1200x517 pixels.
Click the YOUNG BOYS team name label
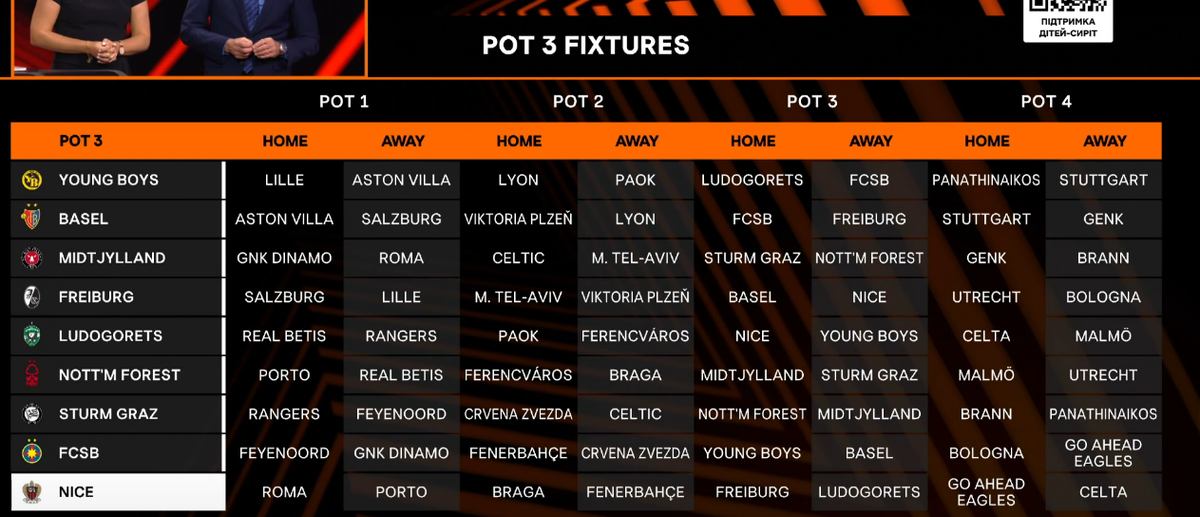(108, 180)
